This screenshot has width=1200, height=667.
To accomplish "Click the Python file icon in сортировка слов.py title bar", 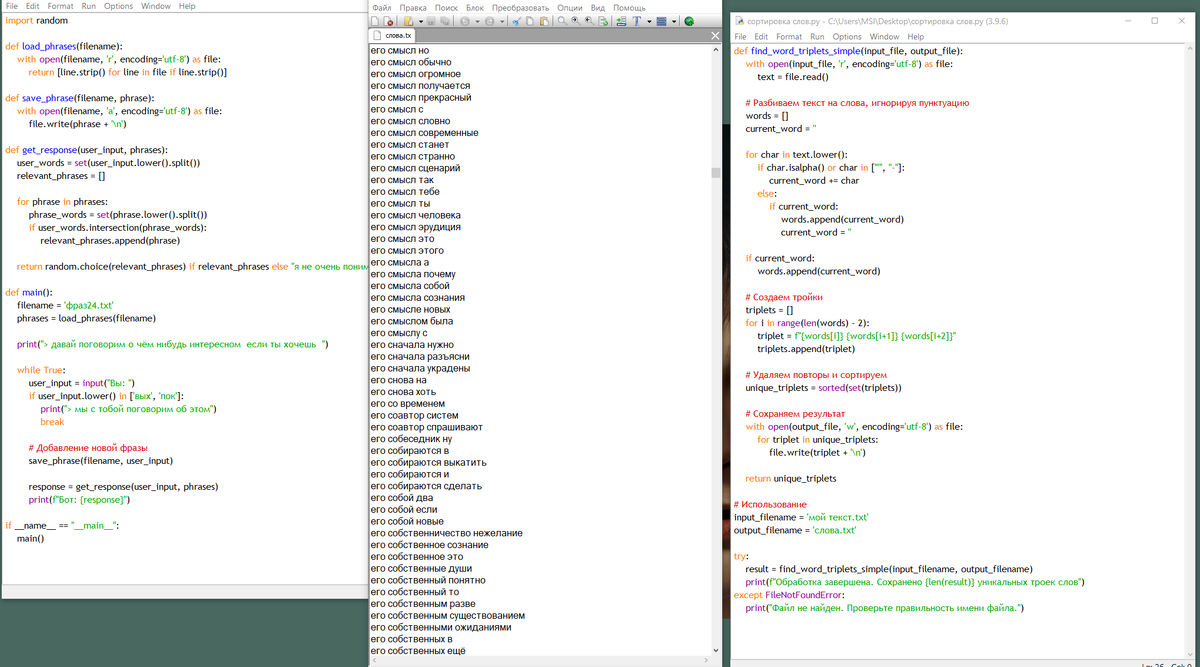I will click(x=738, y=20).
